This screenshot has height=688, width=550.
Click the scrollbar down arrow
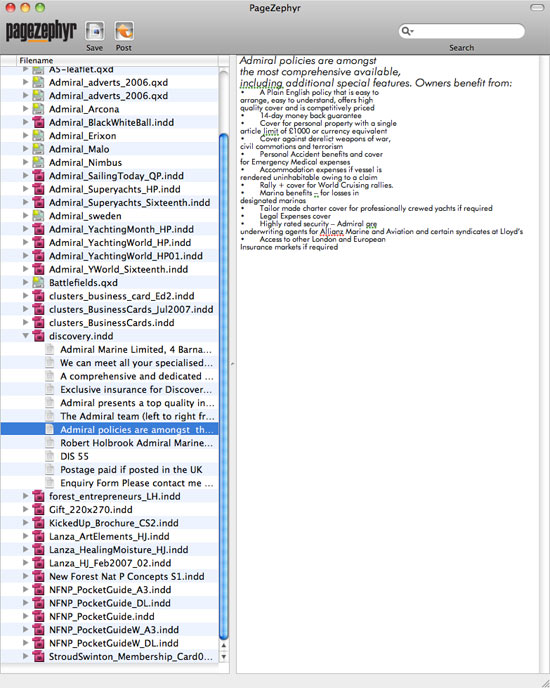pos(223,656)
